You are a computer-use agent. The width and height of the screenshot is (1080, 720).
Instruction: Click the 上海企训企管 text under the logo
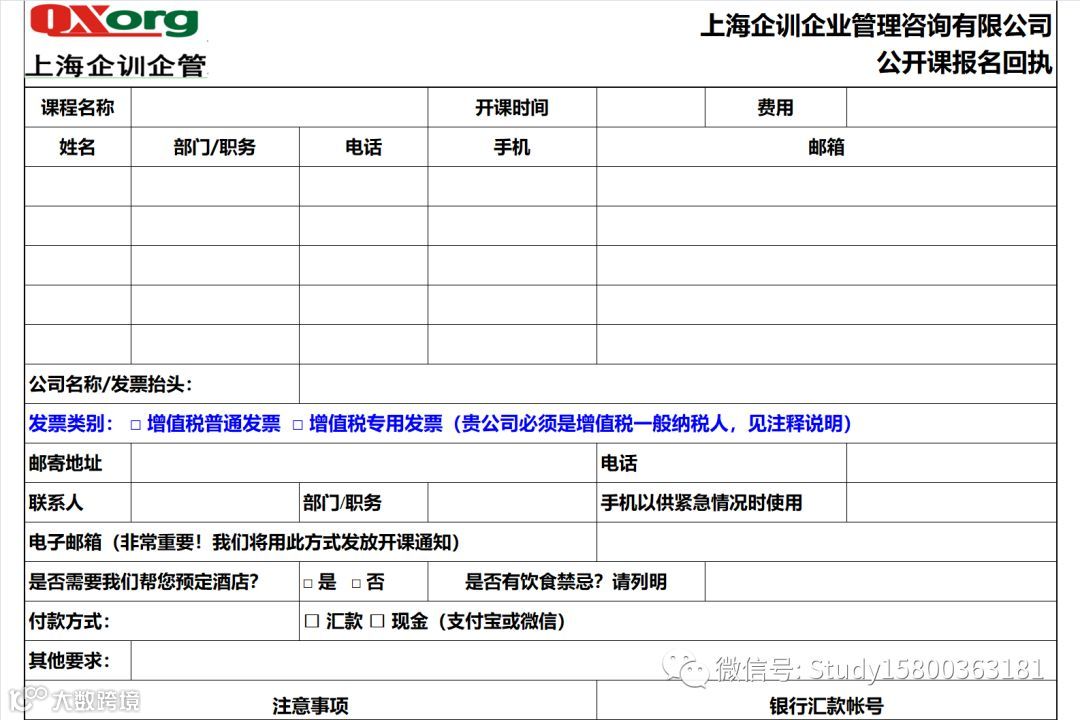[x=117, y=65]
